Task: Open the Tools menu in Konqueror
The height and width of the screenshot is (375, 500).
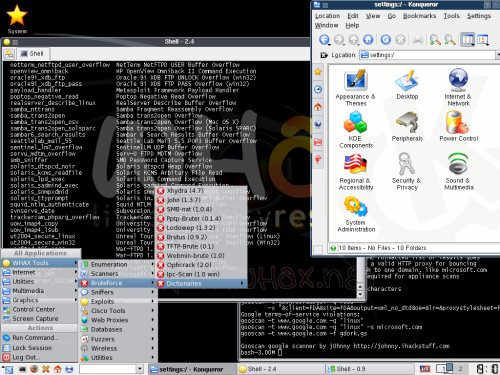Action: click(x=451, y=16)
